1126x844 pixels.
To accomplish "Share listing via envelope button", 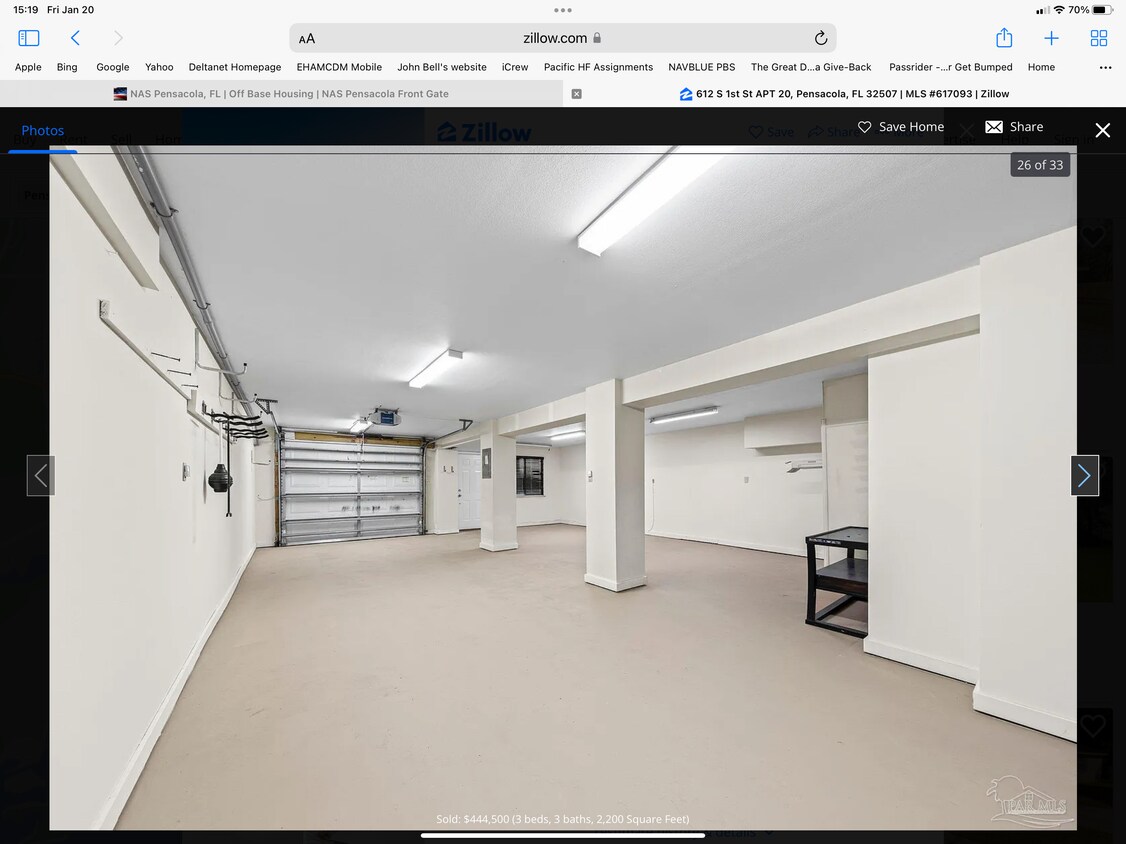I will (x=1014, y=127).
